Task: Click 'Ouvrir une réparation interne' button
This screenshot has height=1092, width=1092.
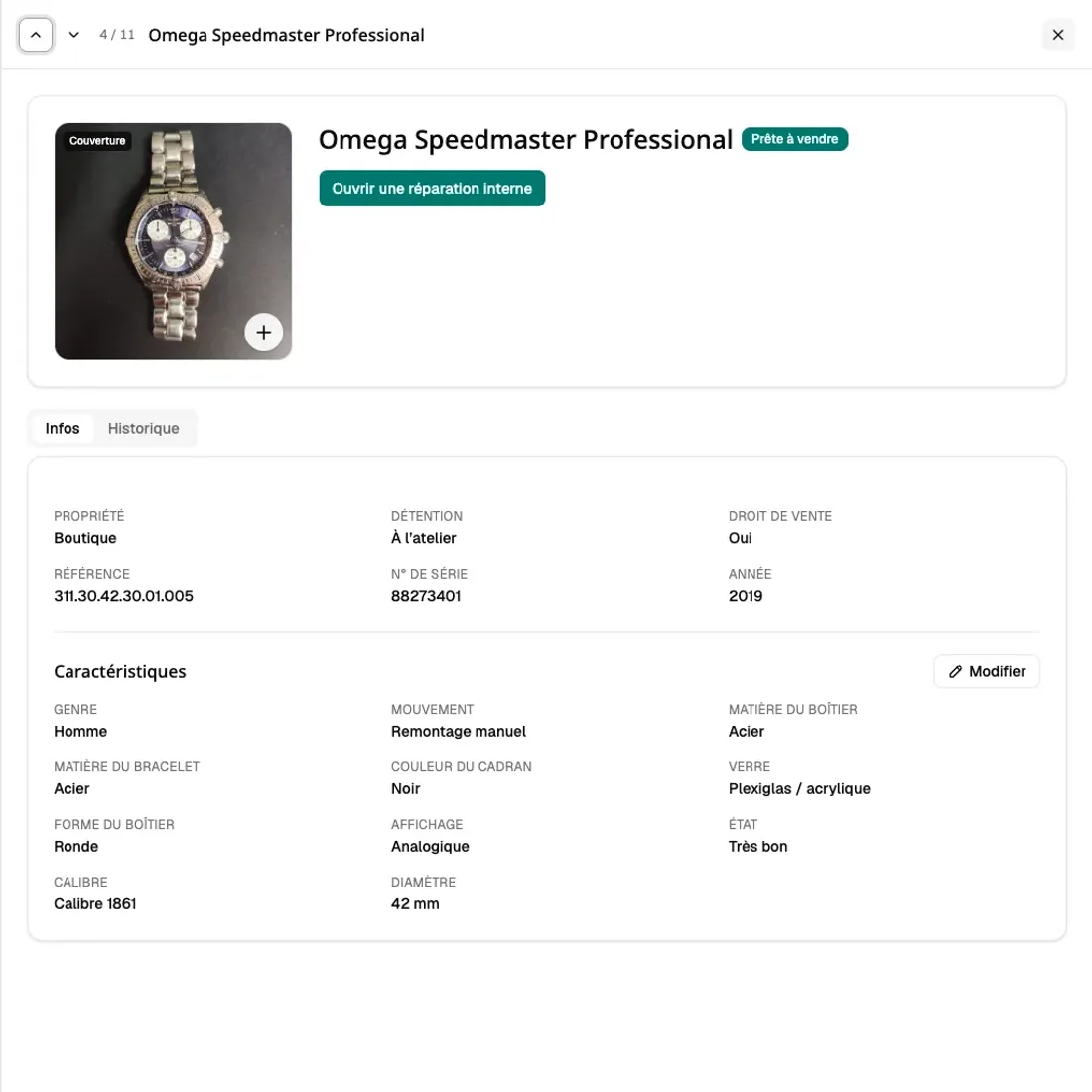Action: coord(432,188)
